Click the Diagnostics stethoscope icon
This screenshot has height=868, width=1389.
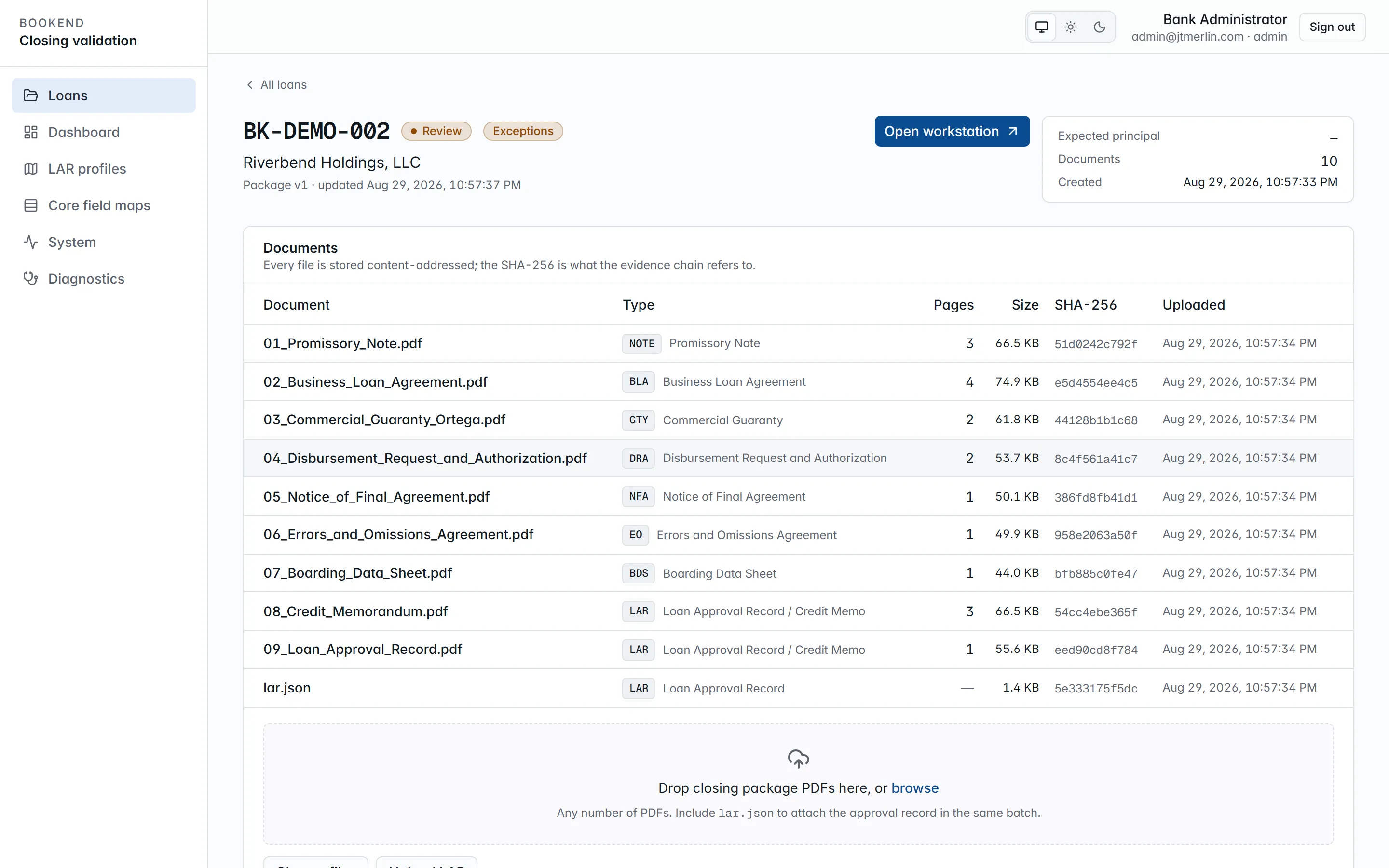point(30,278)
